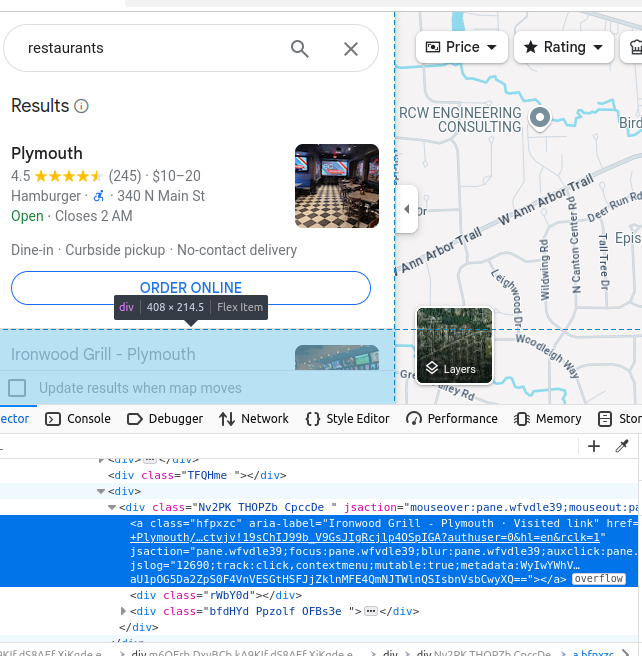Collapse the Nv2PK THOPZb CpccDe div
The height and width of the screenshot is (656, 642).
click(112, 507)
